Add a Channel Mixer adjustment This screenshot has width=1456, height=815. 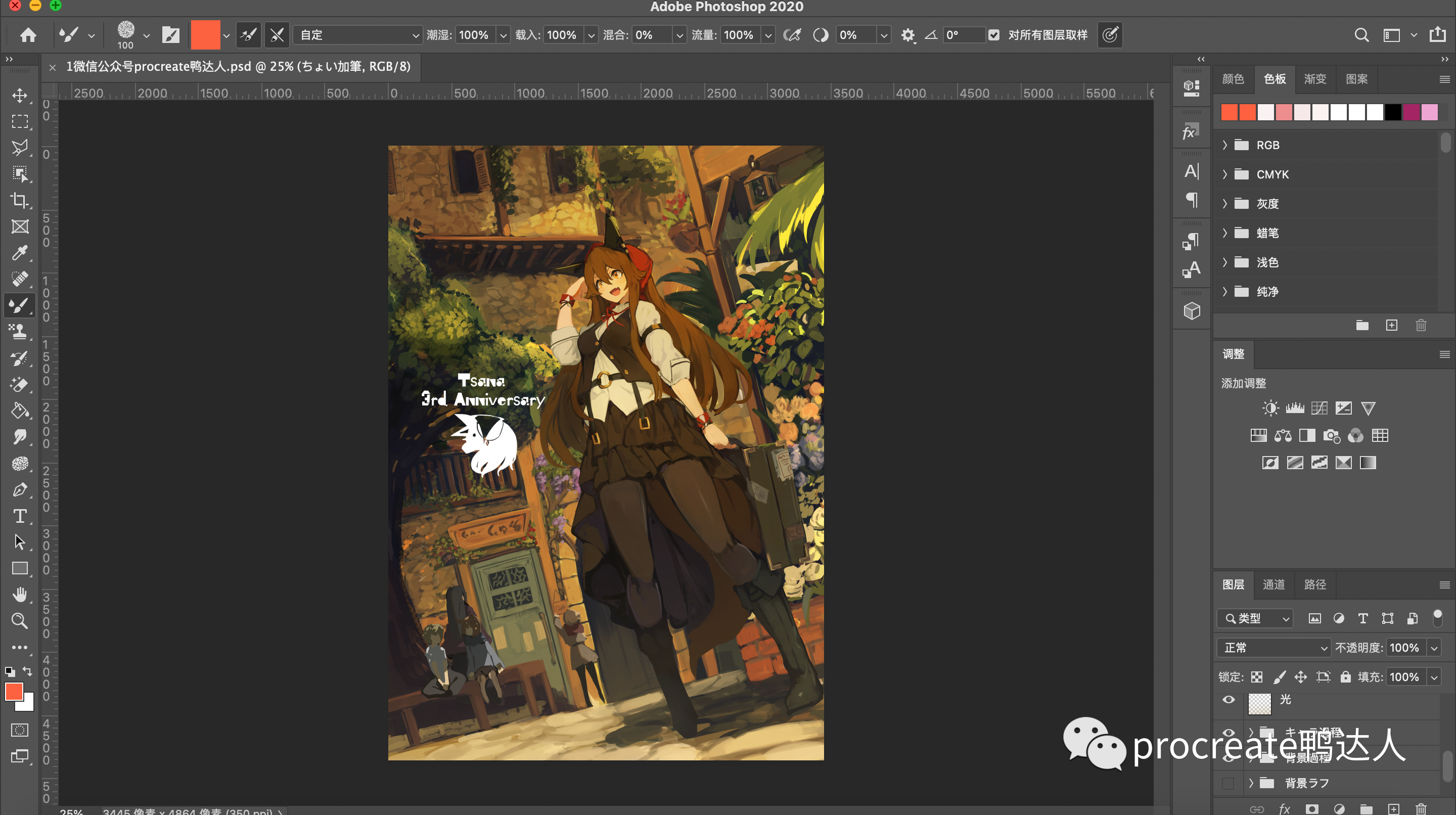coord(1355,435)
